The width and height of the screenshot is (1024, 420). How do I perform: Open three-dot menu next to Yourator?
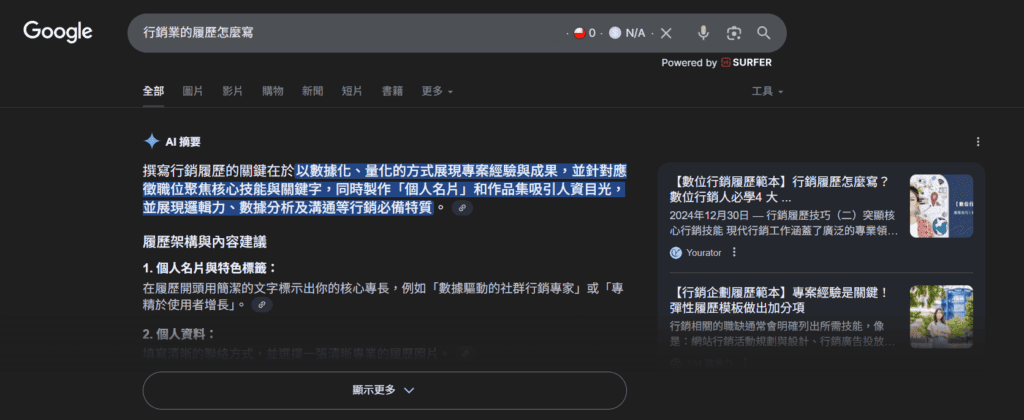tap(734, 252)
